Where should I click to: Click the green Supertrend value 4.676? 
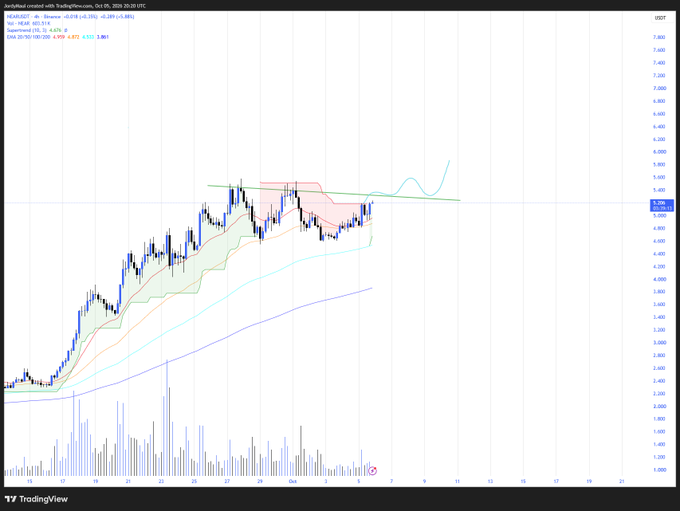55,30
